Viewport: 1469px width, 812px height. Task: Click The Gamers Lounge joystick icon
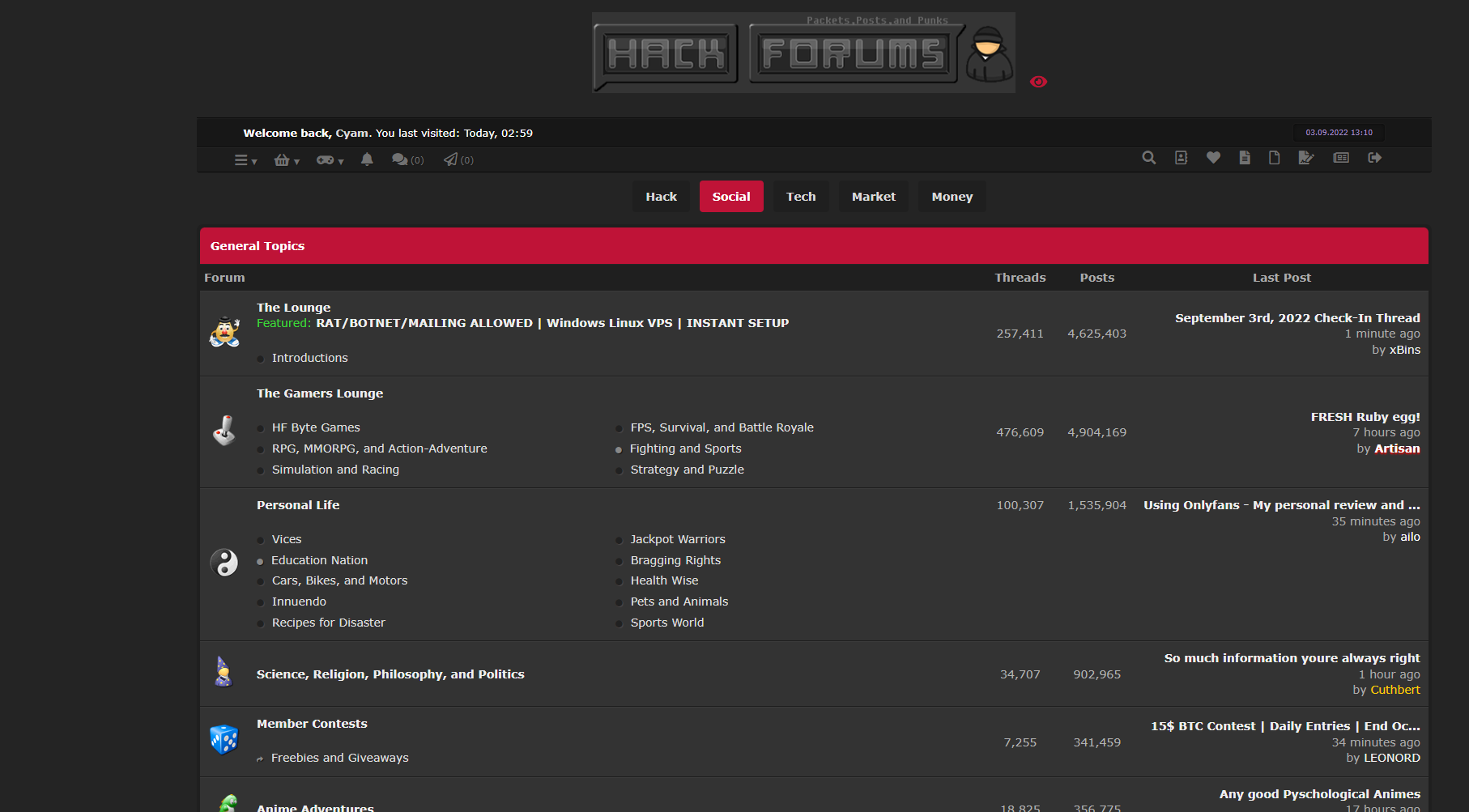[x=224, y=431]
